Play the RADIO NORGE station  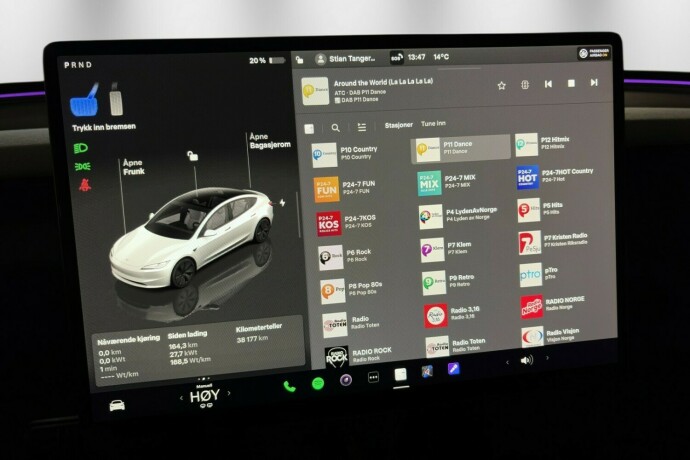[x=554, y=305]
